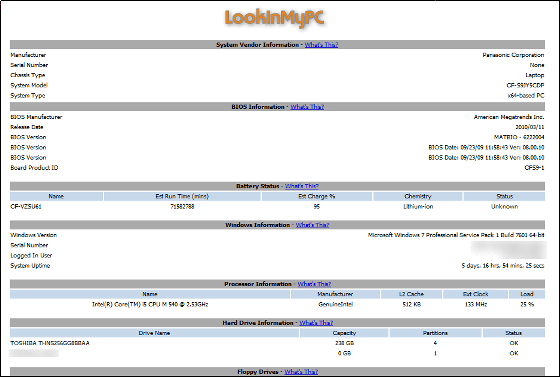Click the battery Status column header
Image resolution: width=560 pixels, height=377 pixels.
(504, 196)
